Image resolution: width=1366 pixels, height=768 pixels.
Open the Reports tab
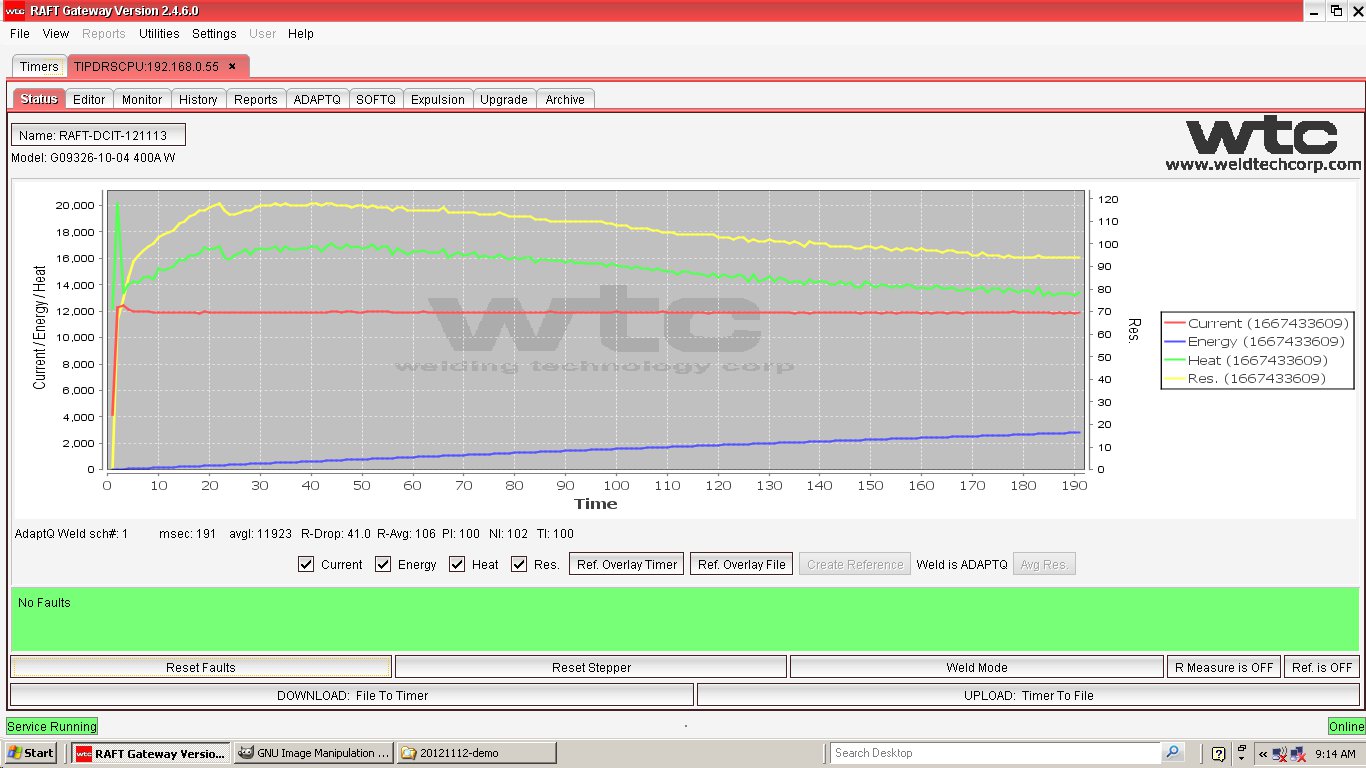pyautogui.click(x=256, y=99)
